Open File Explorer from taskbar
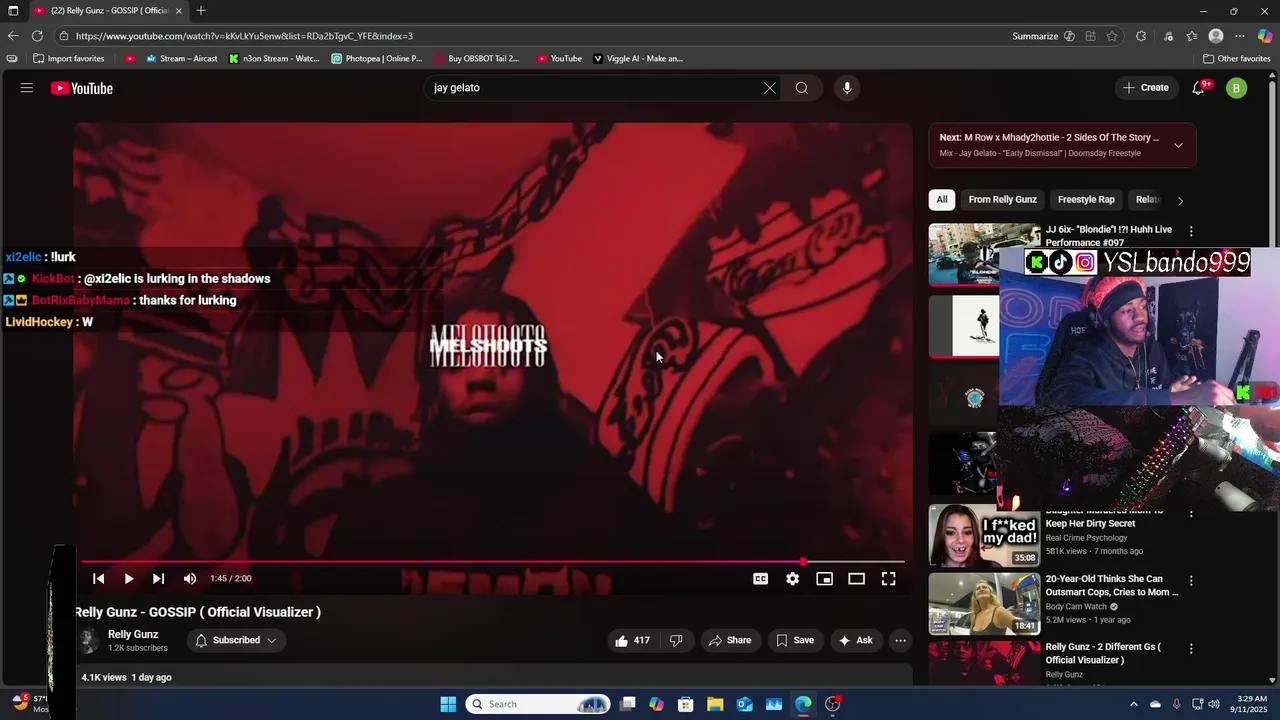1280x720 pixels. (715, 704)
